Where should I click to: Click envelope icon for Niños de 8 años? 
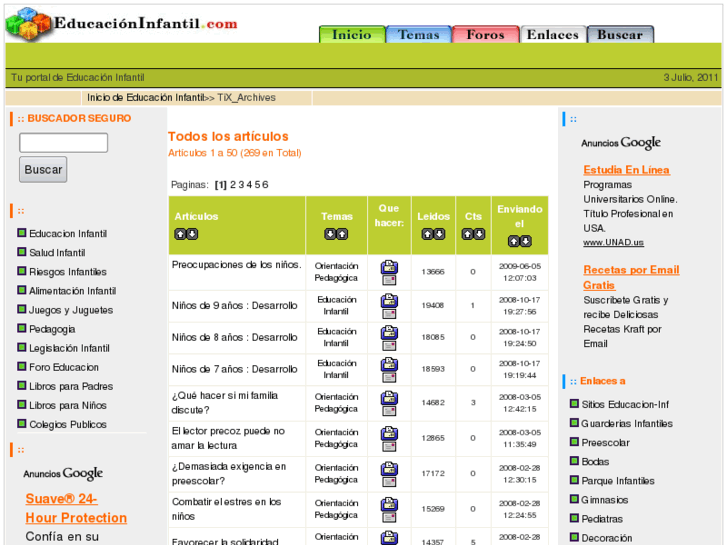(389, 346)
